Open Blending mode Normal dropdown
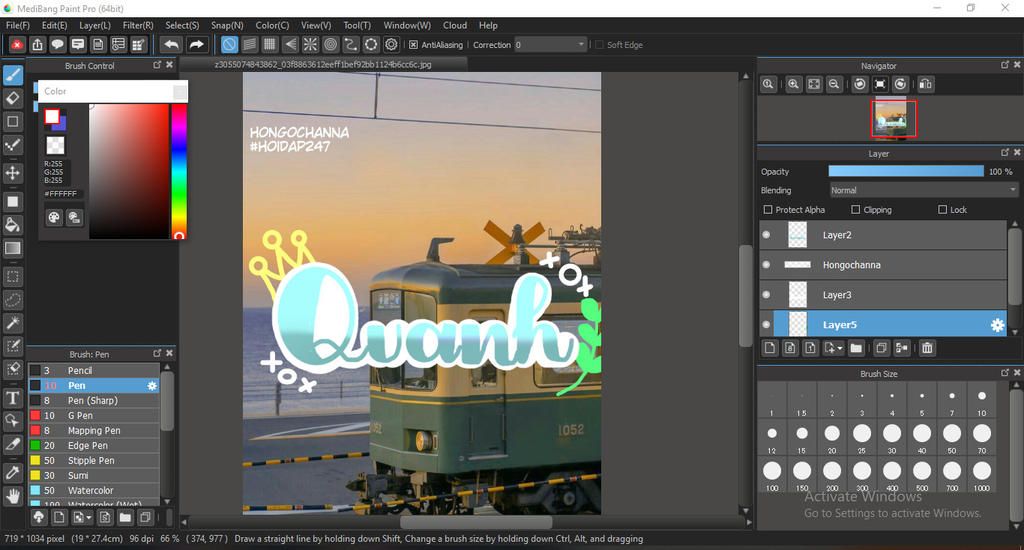This screenshot has width=1024, height=550. pos(923,190)
